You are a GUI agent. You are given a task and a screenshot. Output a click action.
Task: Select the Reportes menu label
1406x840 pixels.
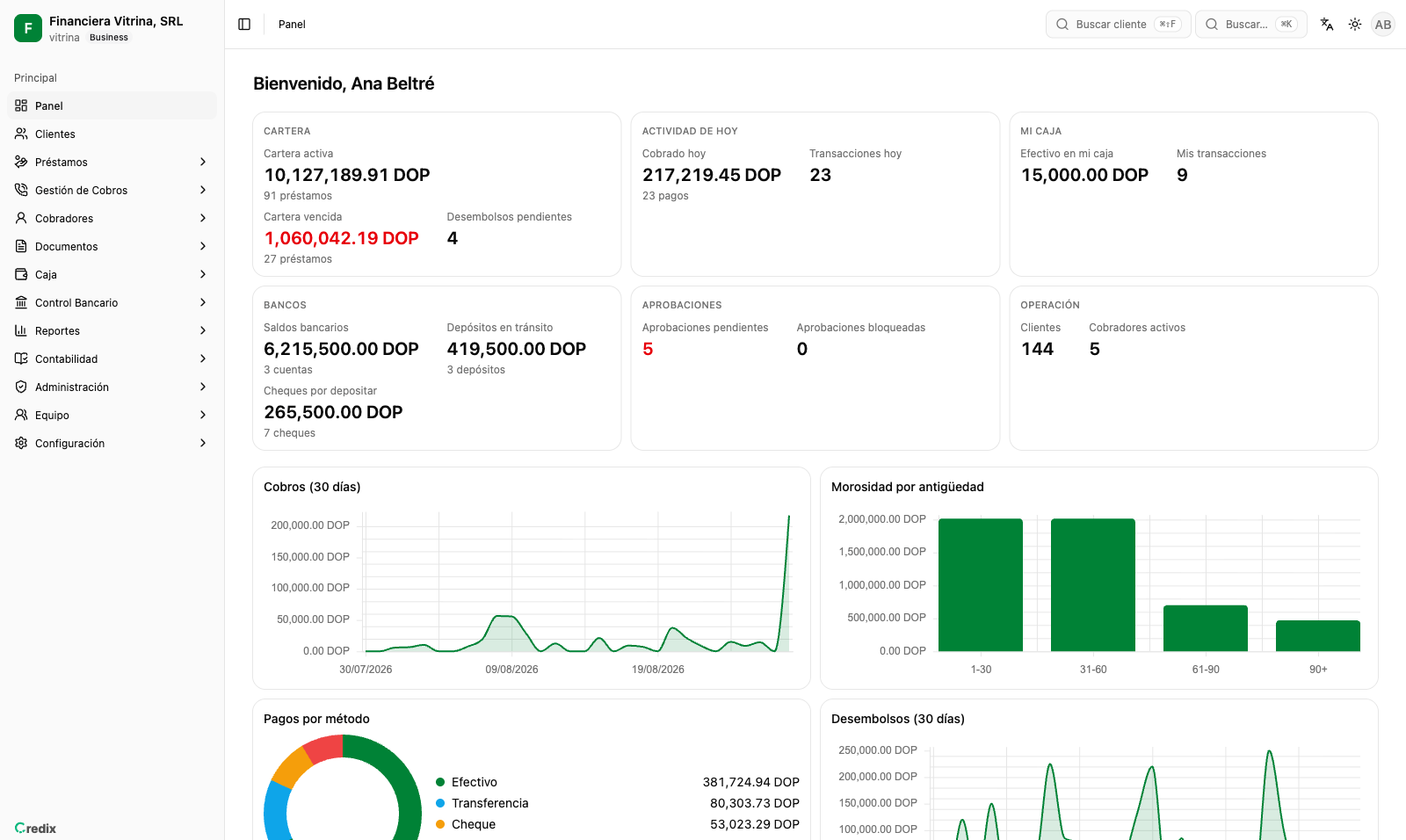[57, 330]
